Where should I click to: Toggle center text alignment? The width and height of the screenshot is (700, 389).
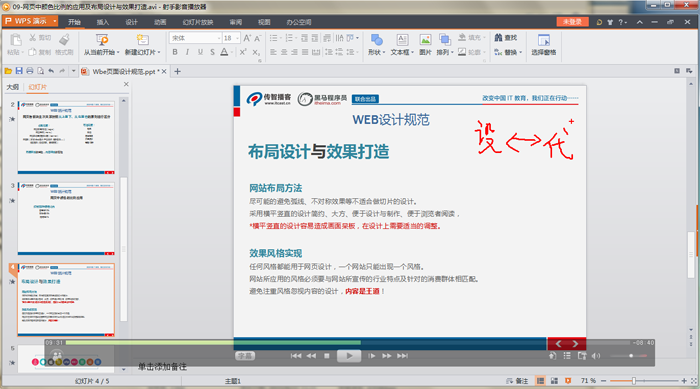coord(284,52)
